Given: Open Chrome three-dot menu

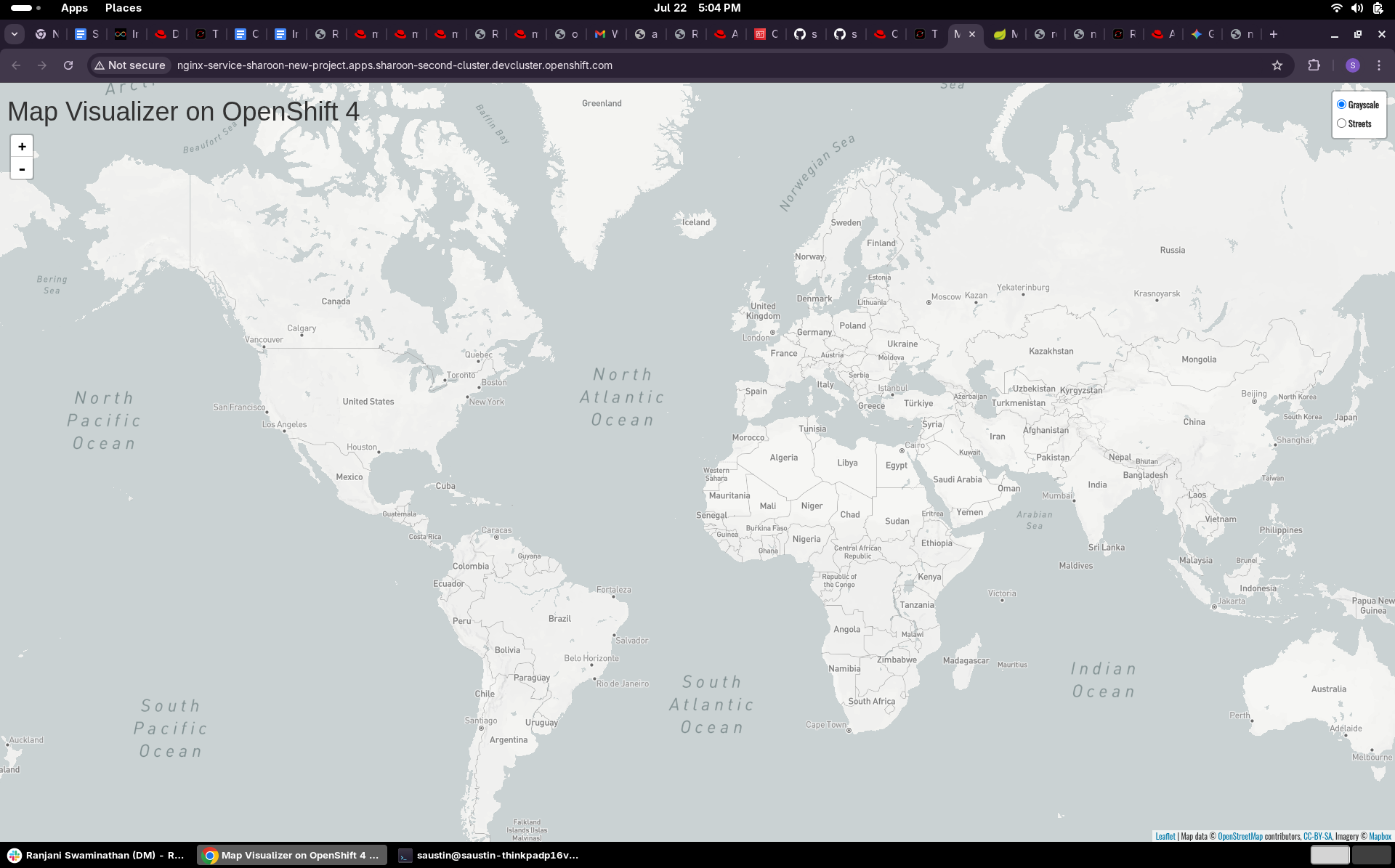Looking at the screenshot, I should coord(1379,65).
